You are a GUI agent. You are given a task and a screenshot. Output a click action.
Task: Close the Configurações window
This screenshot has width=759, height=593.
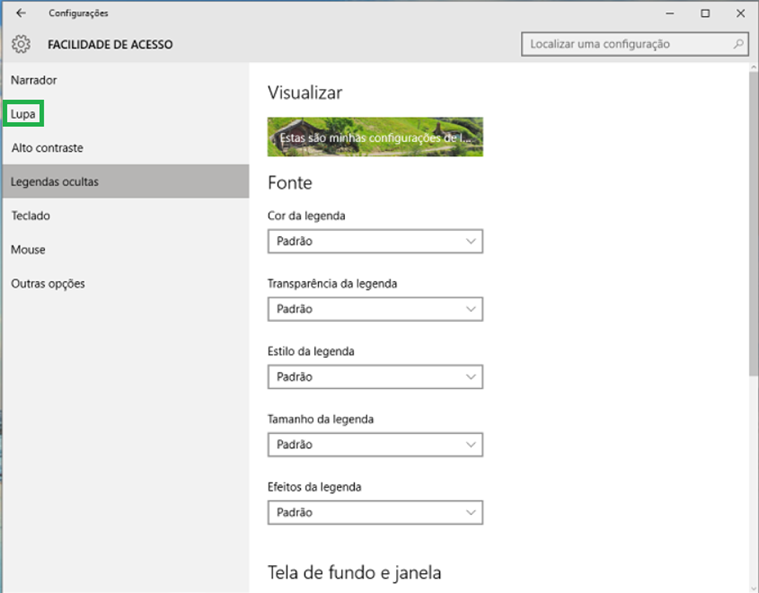coord(739,13)
